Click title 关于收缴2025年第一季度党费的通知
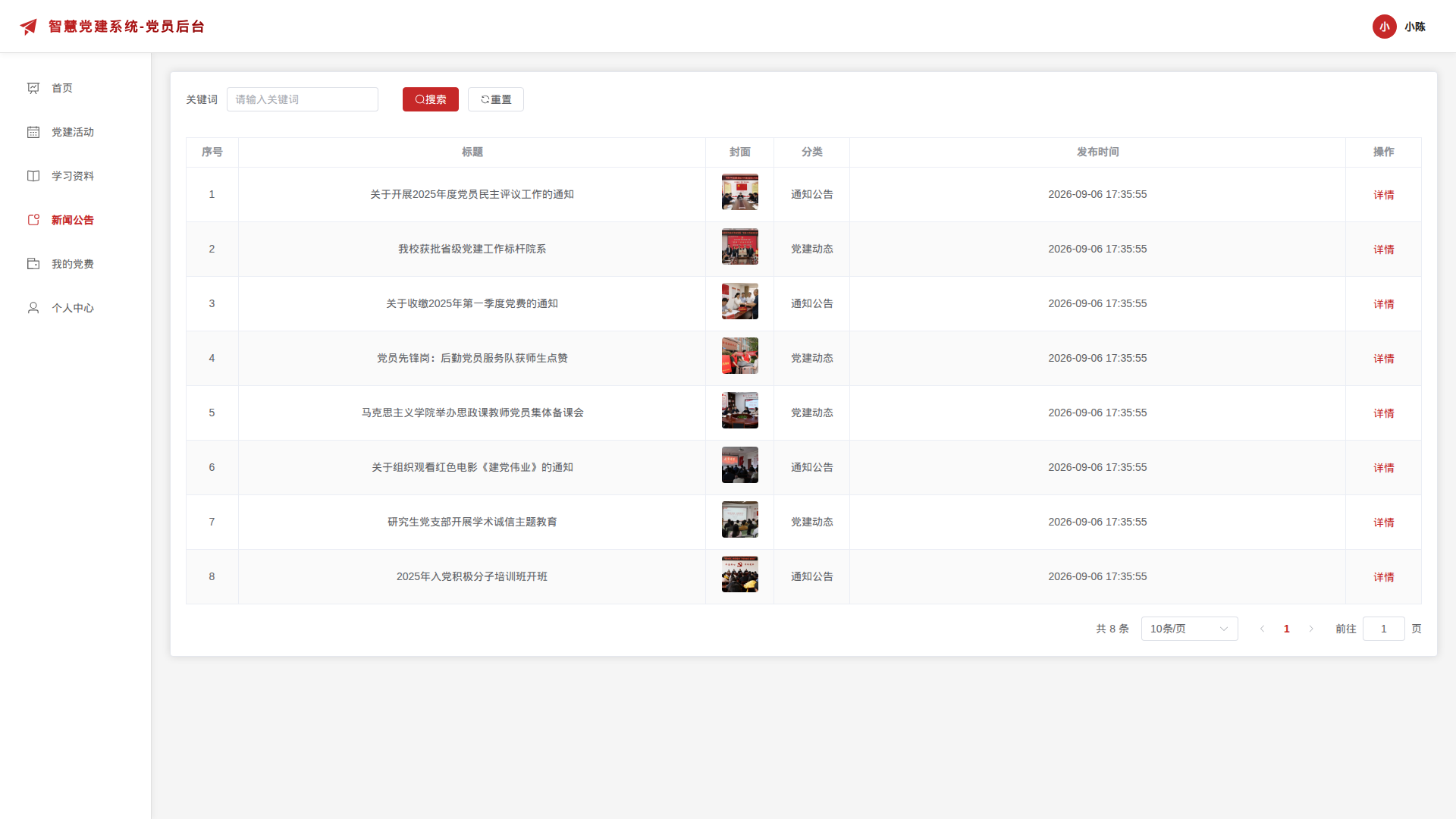 tap(472, 303)
